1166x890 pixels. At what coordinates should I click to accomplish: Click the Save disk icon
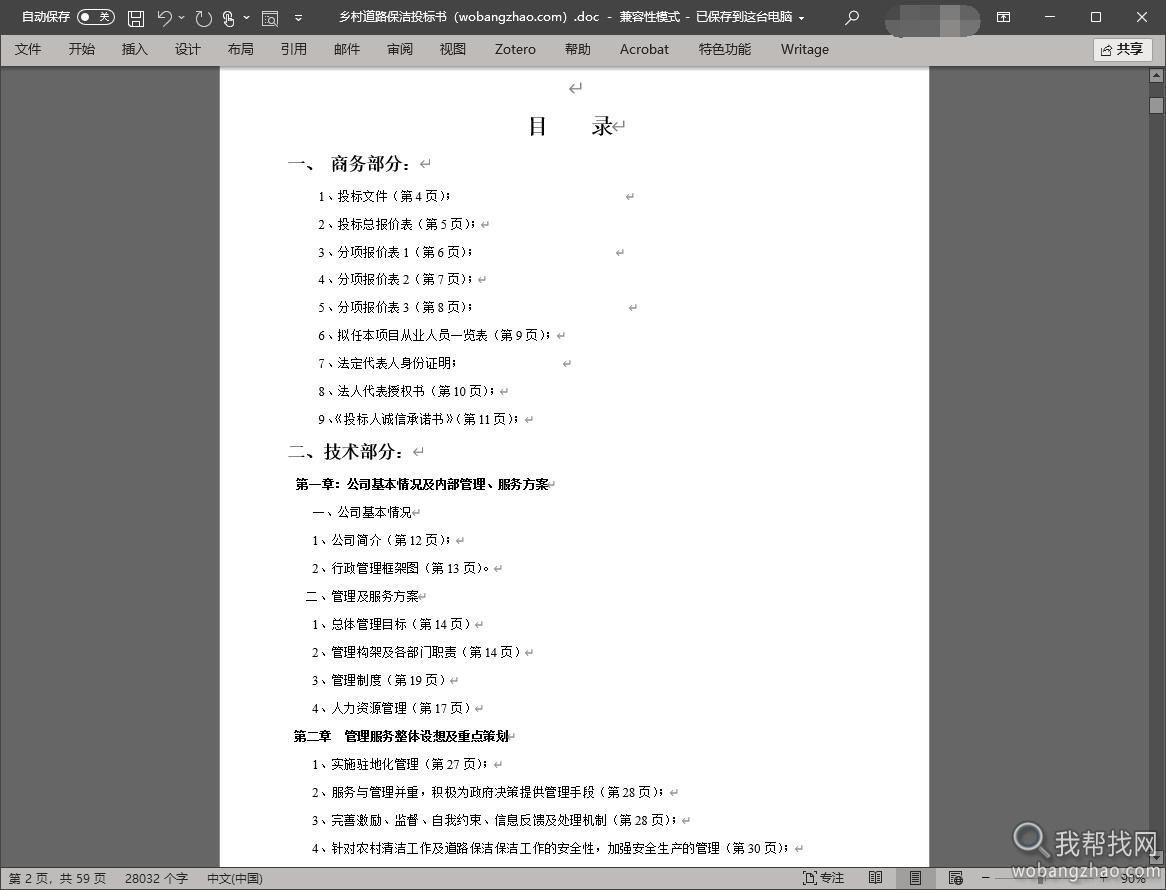(x=136, y=18)
